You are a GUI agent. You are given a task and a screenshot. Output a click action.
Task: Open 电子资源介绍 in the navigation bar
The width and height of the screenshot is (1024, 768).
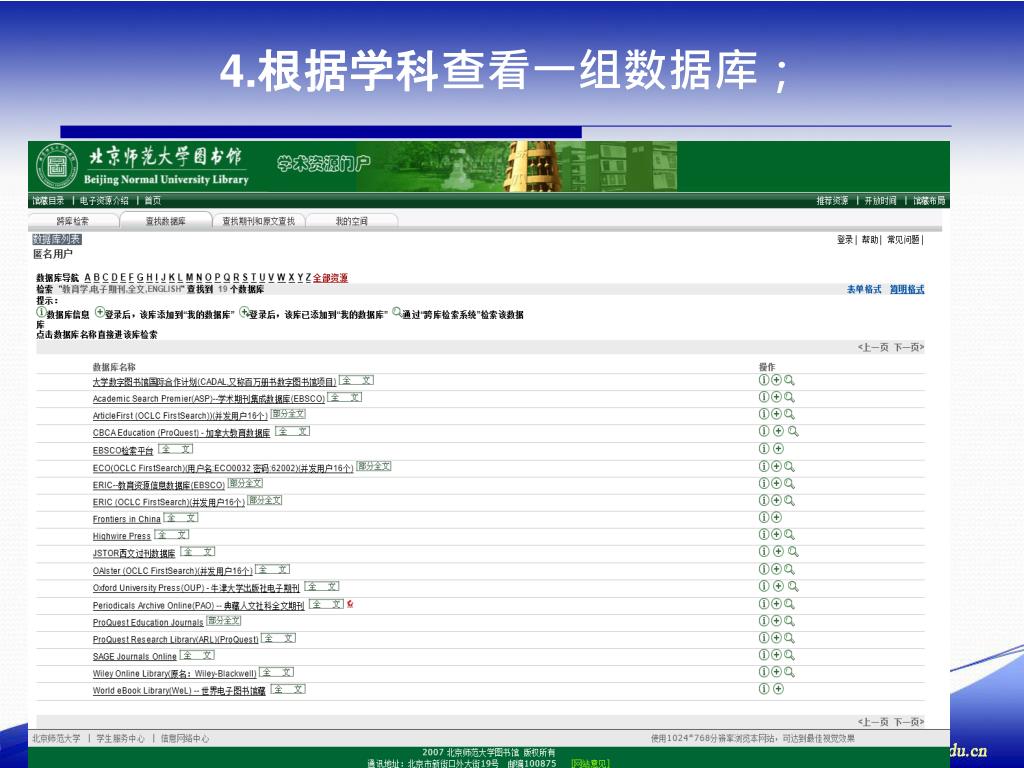click(104, 200)
